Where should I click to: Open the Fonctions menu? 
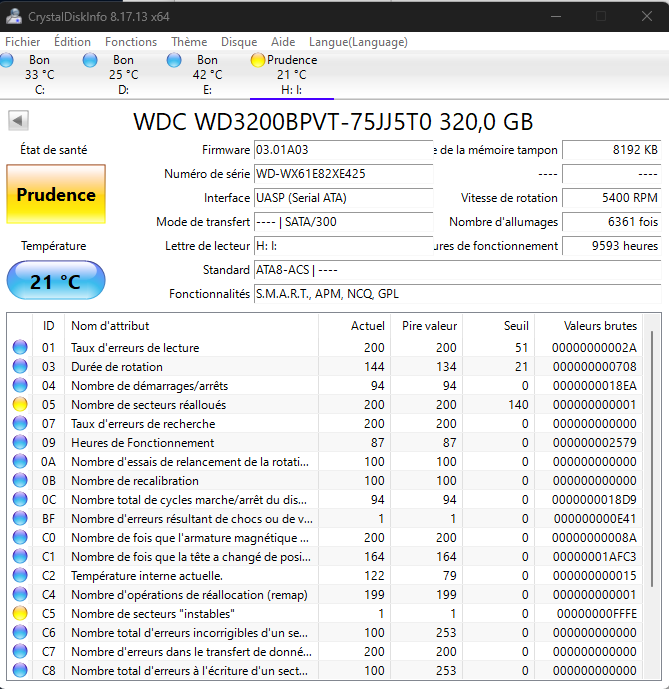131,42
